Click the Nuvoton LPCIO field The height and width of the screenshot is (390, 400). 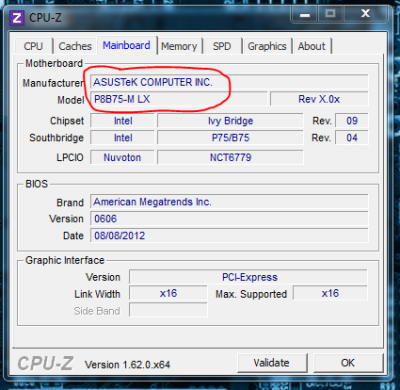point(123,157)
